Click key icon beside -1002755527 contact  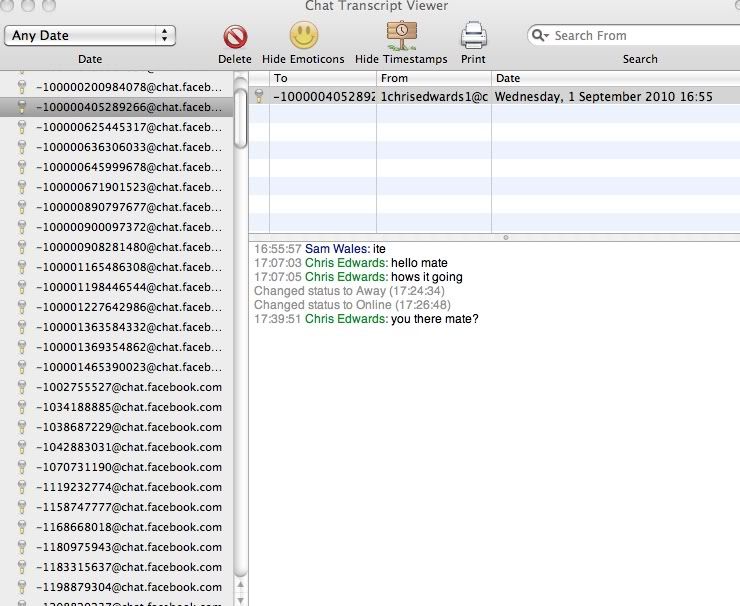[21, 387]
